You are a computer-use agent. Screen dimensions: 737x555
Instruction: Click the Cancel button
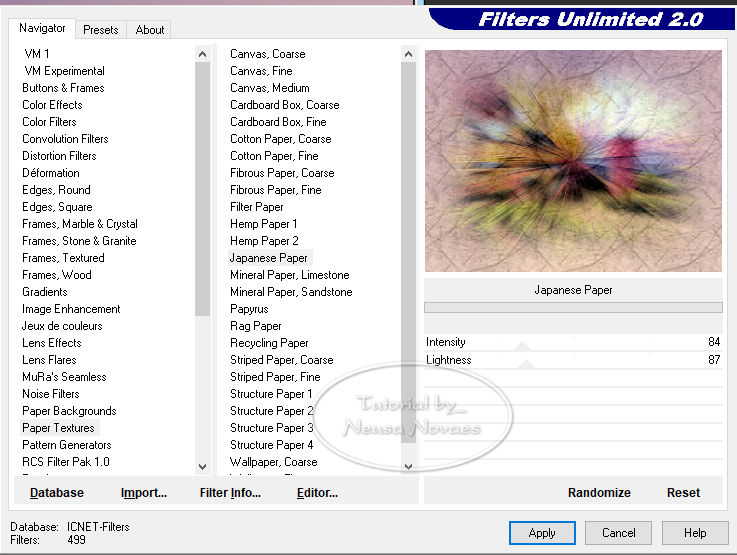[x=619, y=533]
